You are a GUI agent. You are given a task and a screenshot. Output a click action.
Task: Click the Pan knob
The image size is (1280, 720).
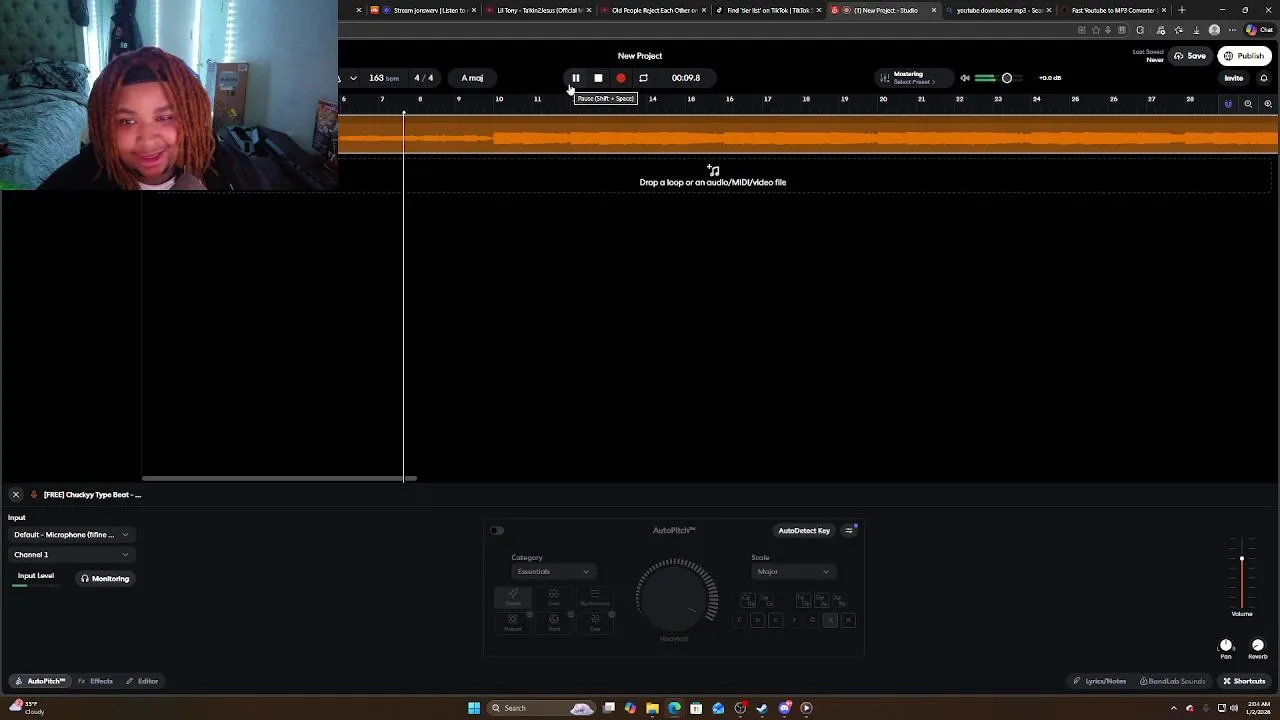(x=1226, y=646)
